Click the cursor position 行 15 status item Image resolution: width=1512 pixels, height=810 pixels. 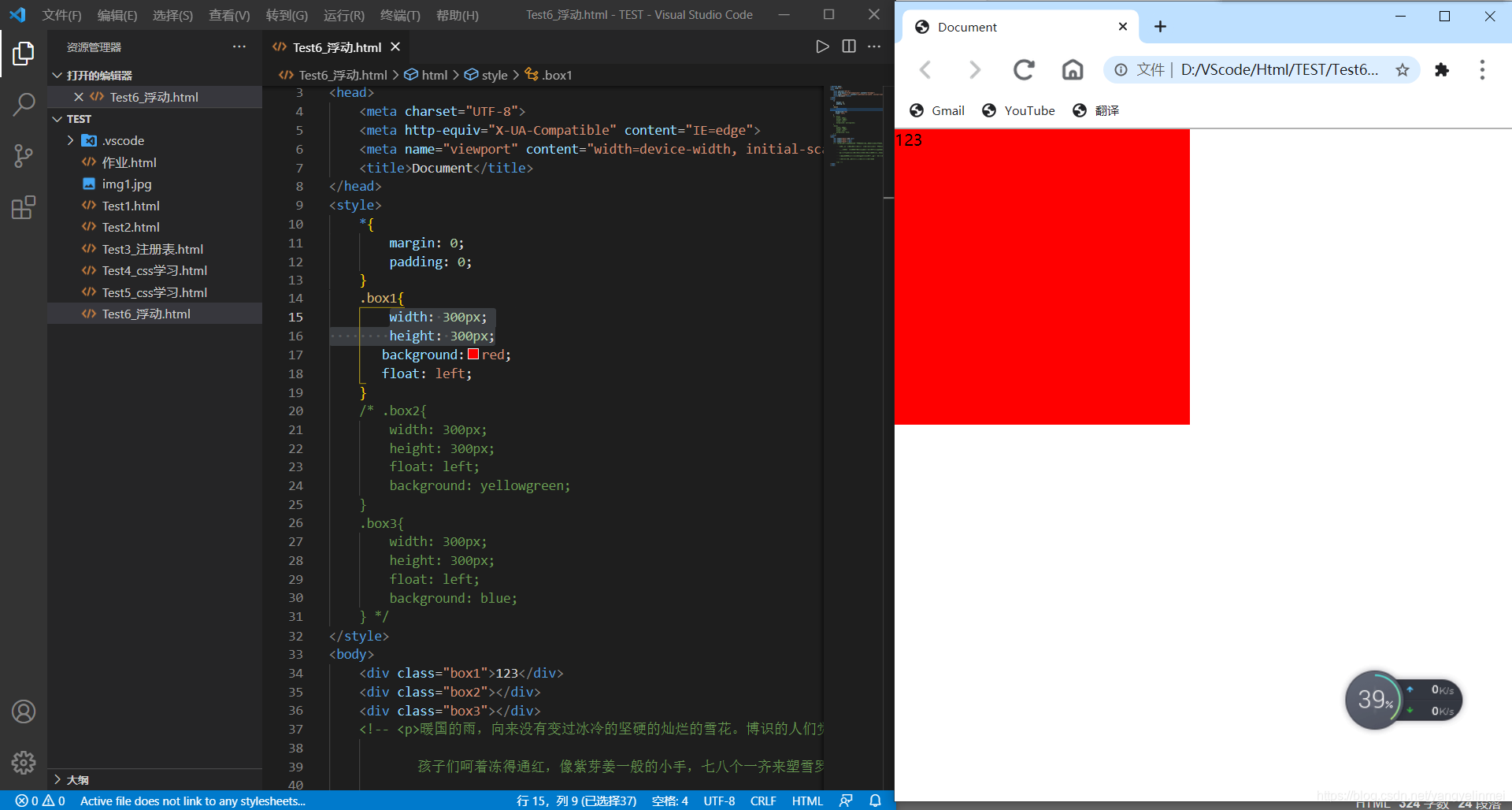pyautogui.click(x=576, y=801)
